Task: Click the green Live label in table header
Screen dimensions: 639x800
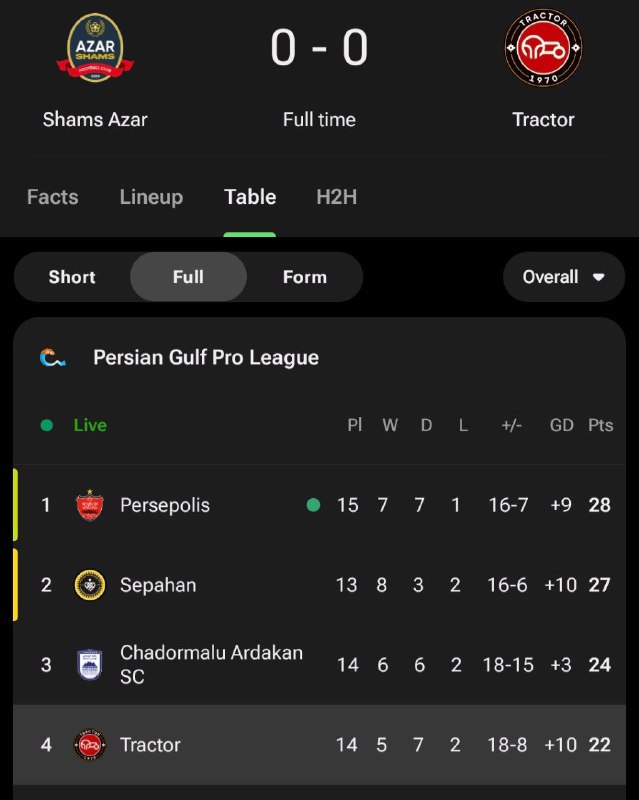Action: (90, 425)
